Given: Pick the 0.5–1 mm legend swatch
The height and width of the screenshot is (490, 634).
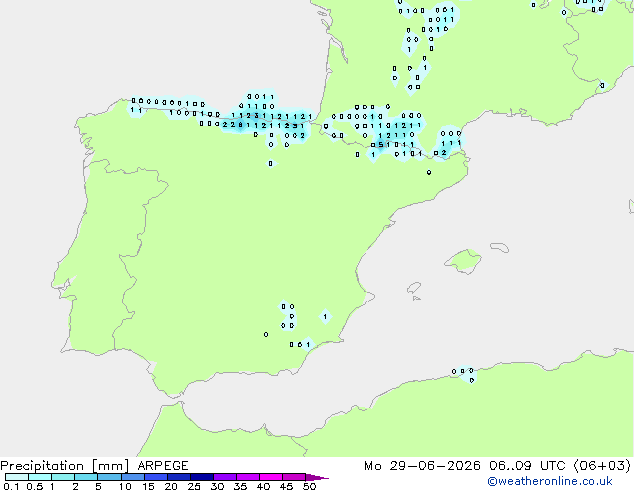Looking at the screenshot, I should (x=40, y=477).
